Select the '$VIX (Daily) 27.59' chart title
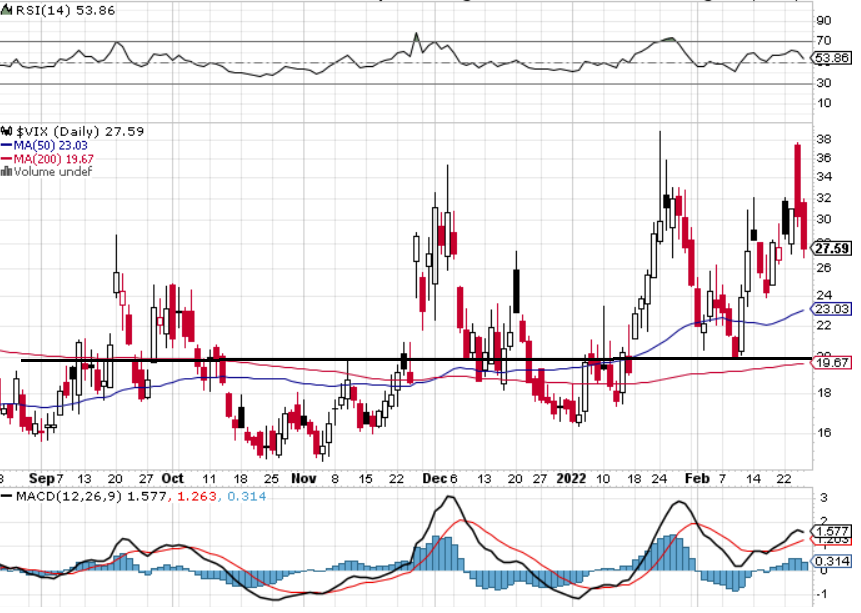This screenshot has width=861, height=613. pos(80,131)
